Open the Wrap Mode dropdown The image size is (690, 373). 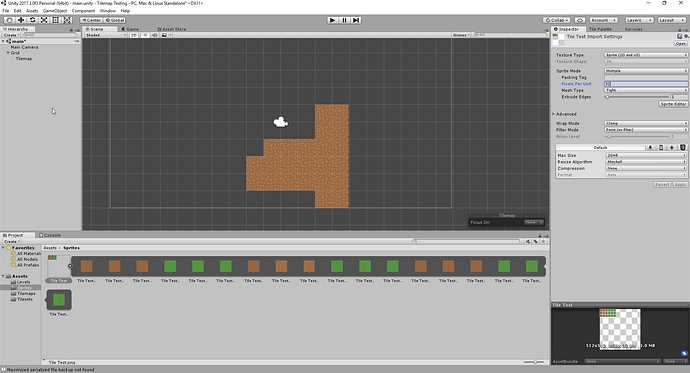click(x=646, y=124)
